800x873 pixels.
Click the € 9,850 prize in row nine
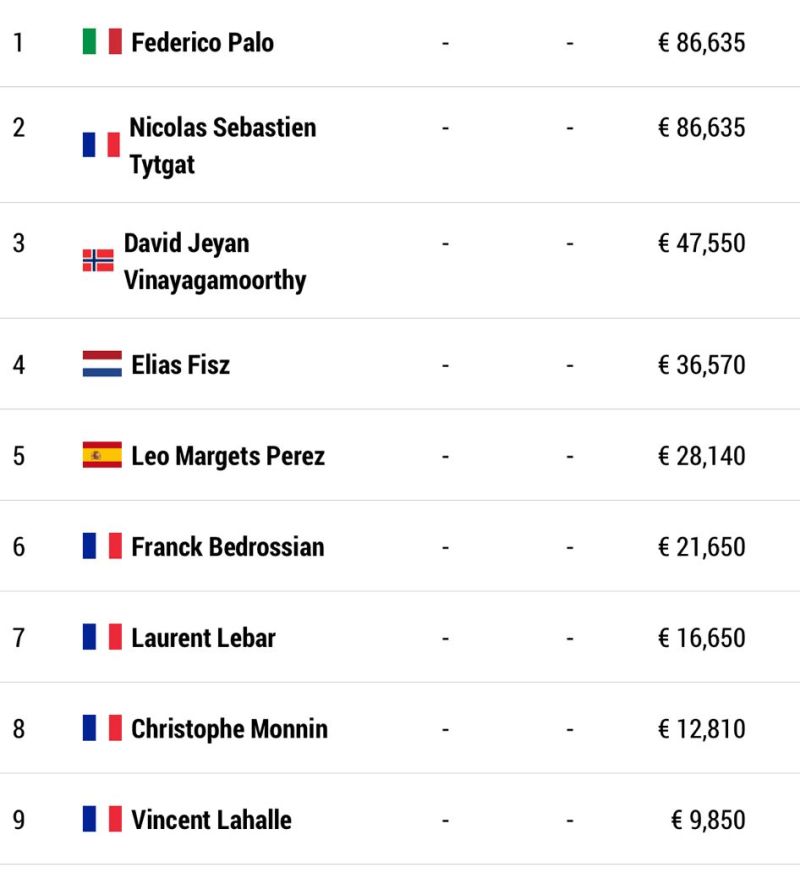click(708, 820)
